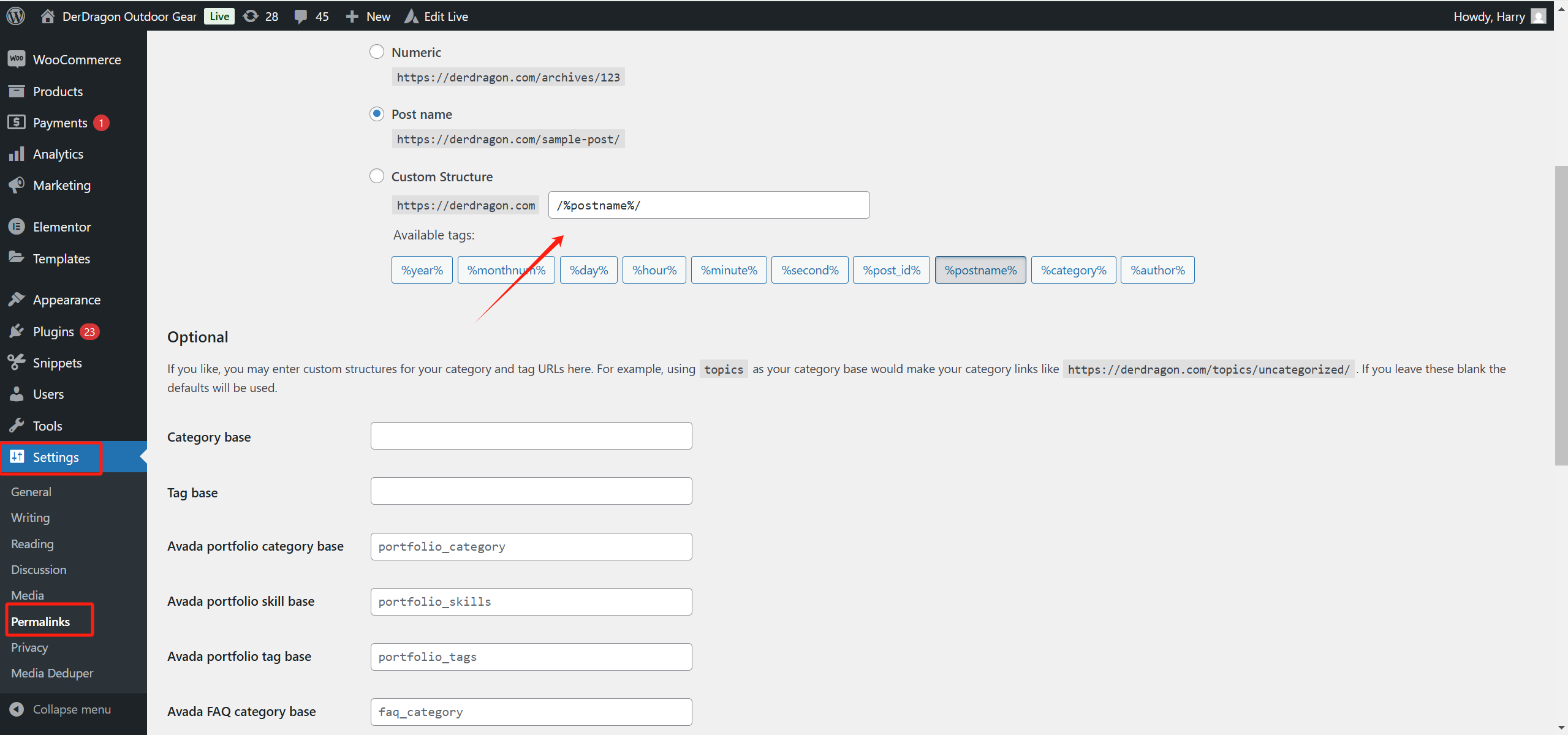
Task: Open the WordPress logo menu
Action: pos(15,16)
